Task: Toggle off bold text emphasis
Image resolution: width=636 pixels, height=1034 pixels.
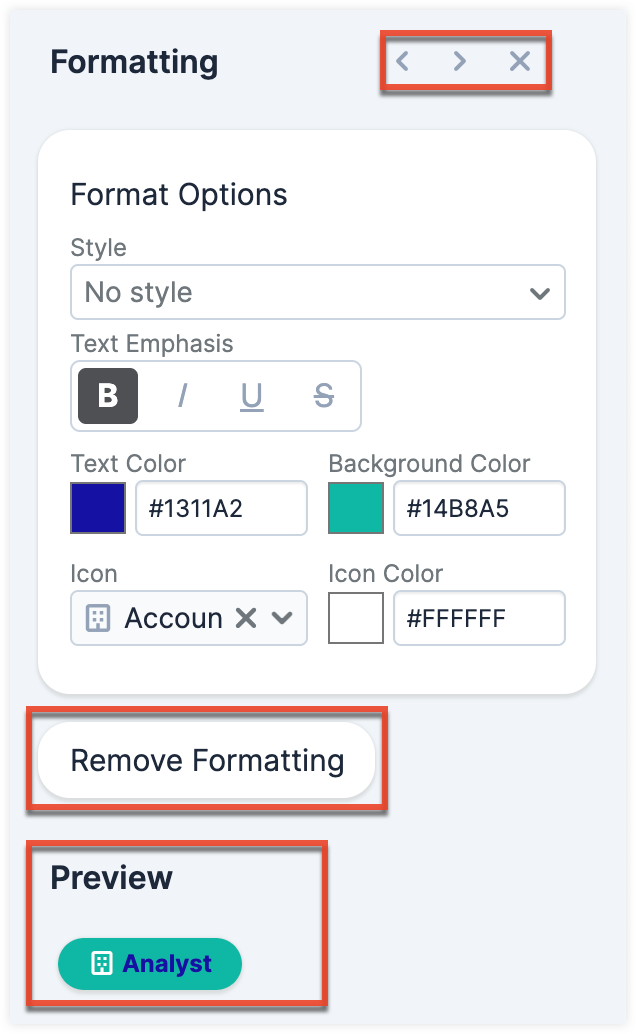Action: click(x=107, y=396)
